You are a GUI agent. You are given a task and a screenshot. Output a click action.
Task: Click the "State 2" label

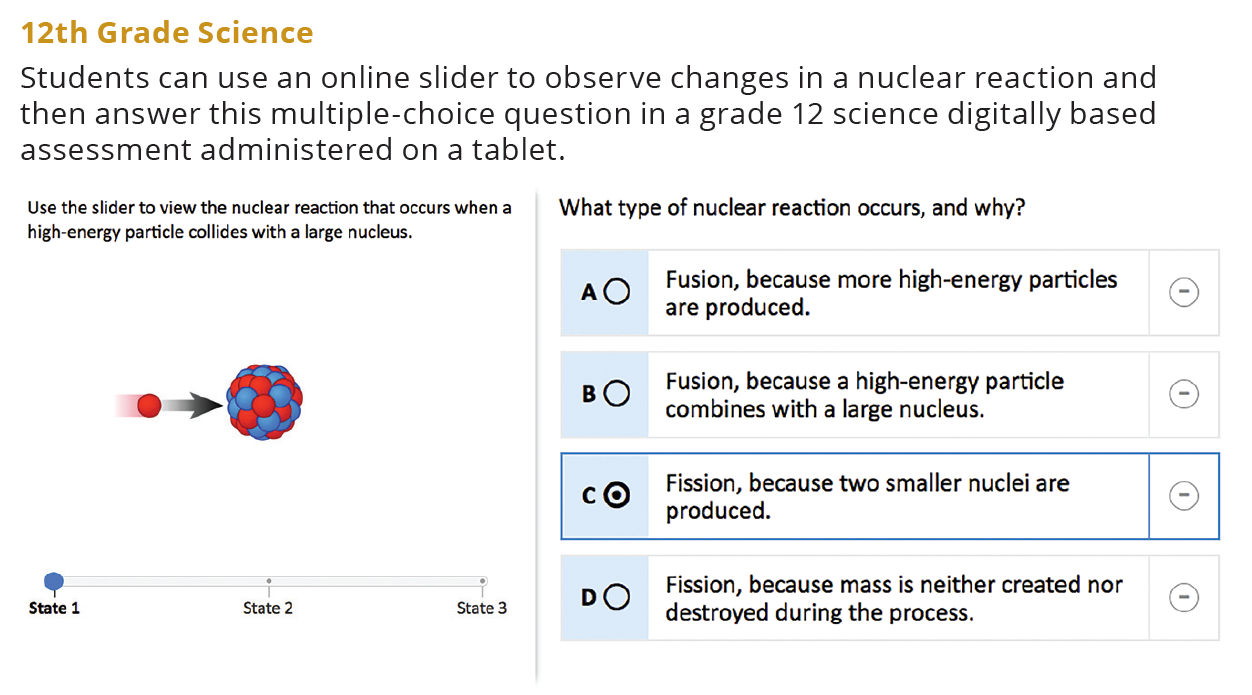pos(268,608)
